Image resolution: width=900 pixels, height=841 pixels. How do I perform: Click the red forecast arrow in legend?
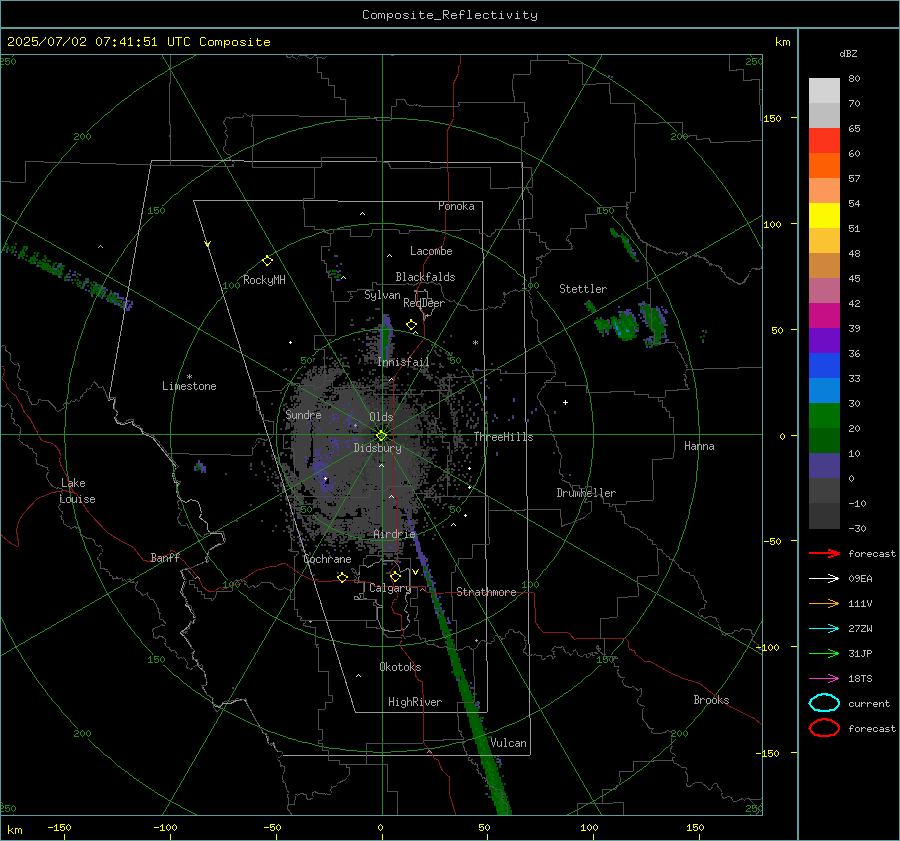pos(824,553)
